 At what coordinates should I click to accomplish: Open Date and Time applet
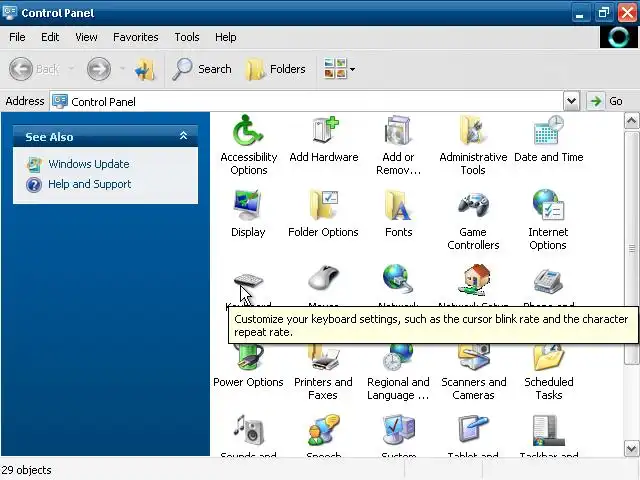(549, 130)
